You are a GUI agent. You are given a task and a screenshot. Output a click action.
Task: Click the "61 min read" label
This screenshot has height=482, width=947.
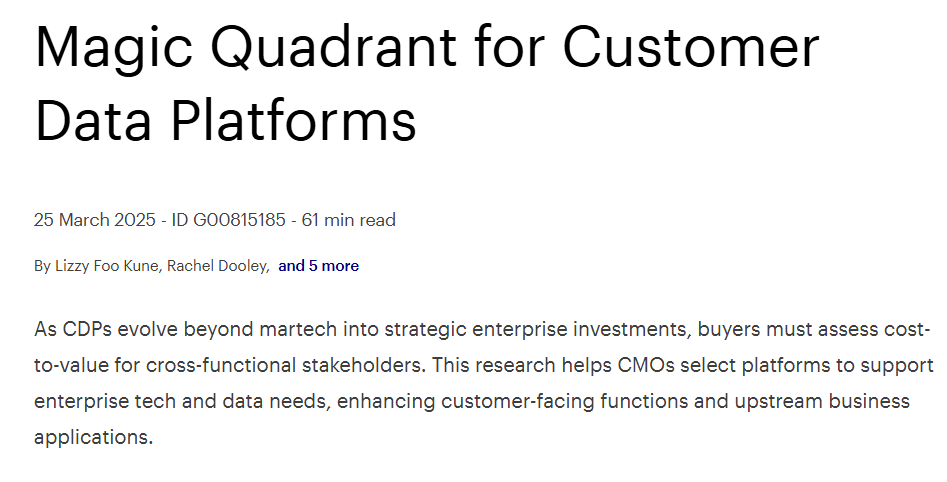pyautogui.click(x=348, y=220)
